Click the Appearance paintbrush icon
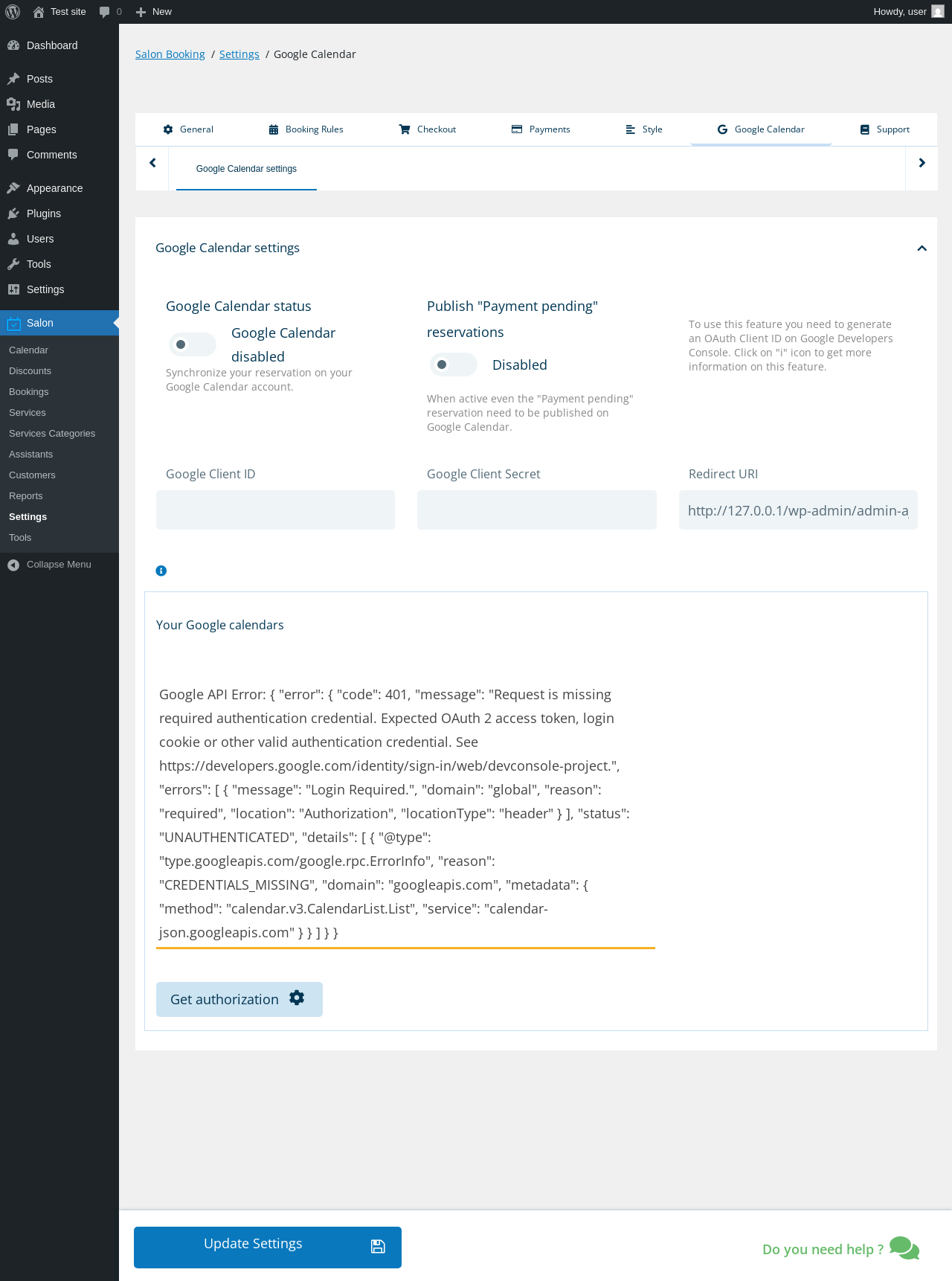The height and width of the screenshot is (1281, 952). tap(13, 188)
